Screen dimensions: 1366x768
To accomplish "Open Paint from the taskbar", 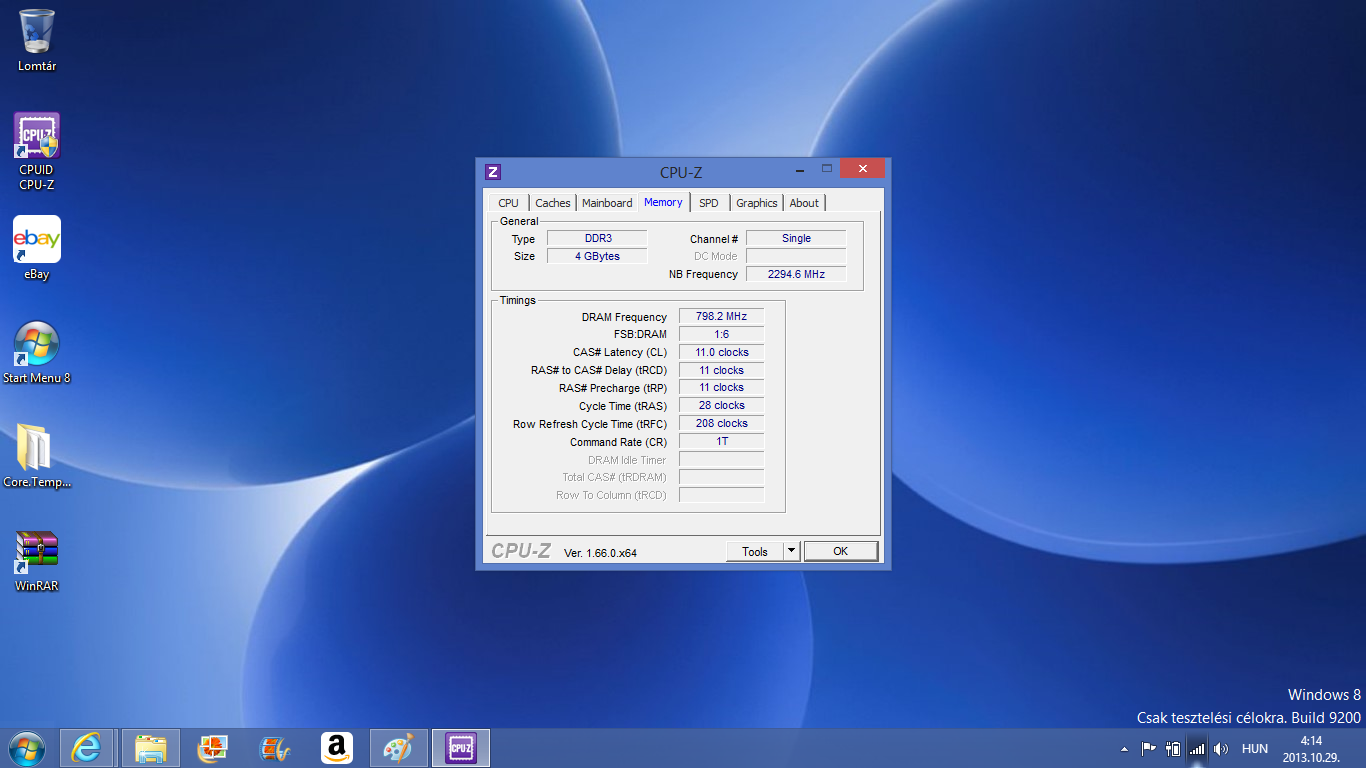I will (398, 748).
